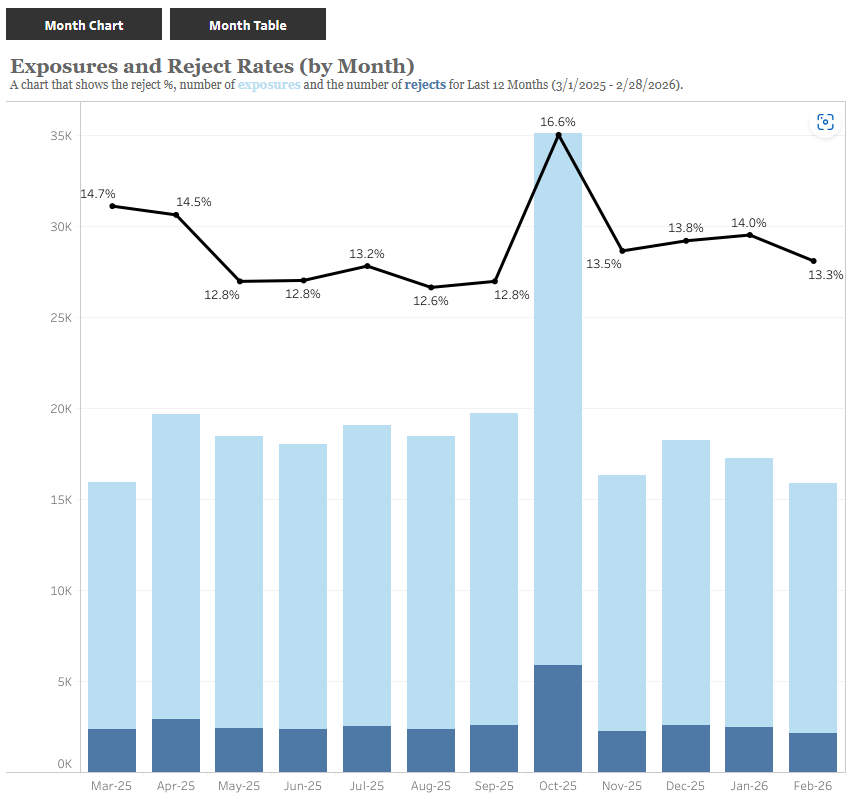Select the tall Oct-25 exposures bar
Viewport: 853px width, 799px height.
(x=557, y=400)
